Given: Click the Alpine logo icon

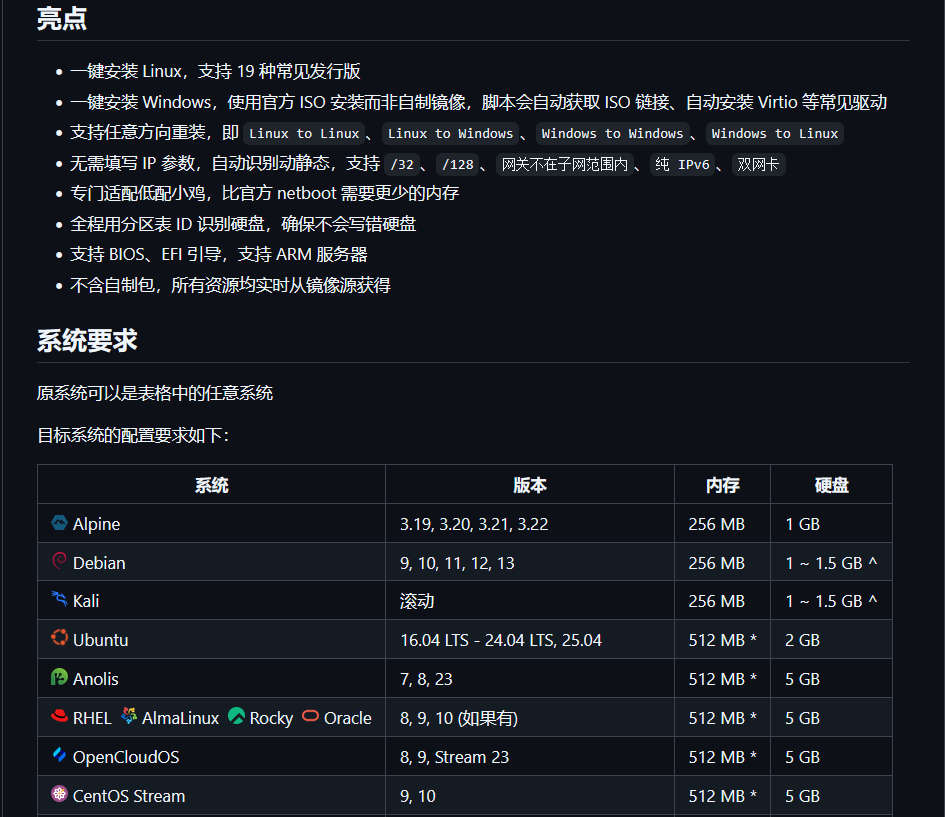Looking at the screenshot, I should coord(59,522).
